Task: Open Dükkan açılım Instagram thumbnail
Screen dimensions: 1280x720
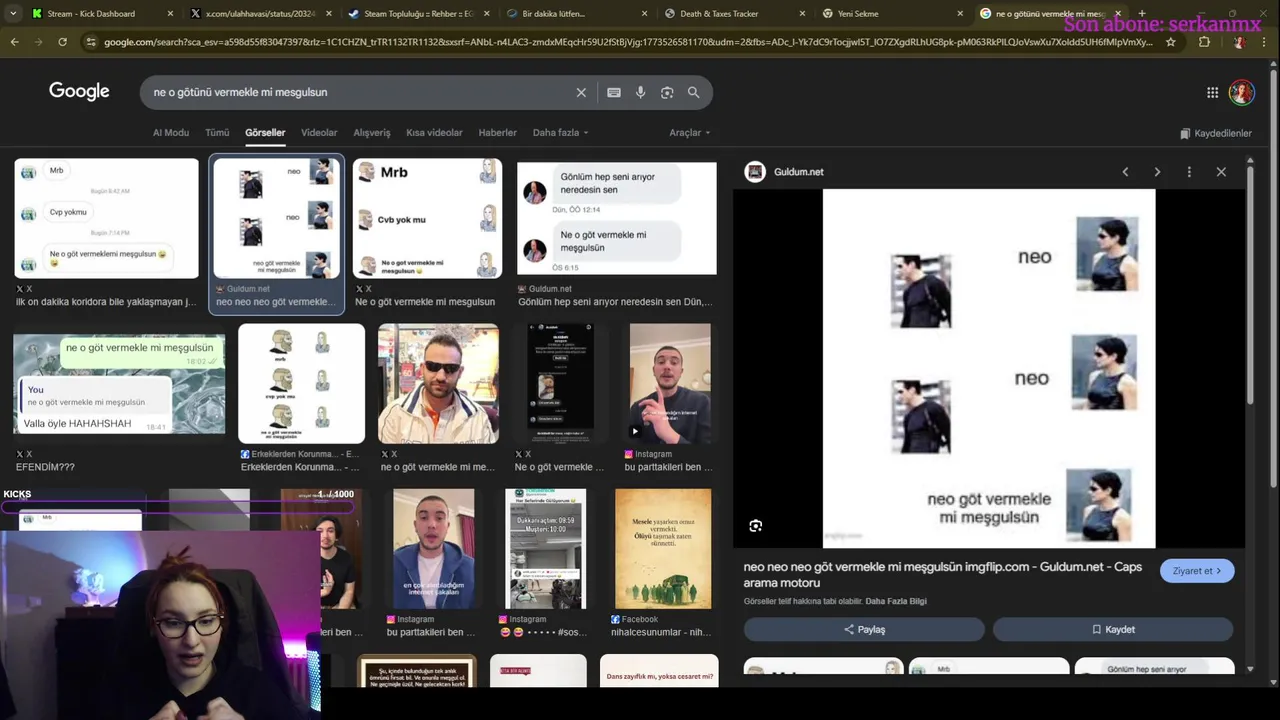Action: [545, 548]
